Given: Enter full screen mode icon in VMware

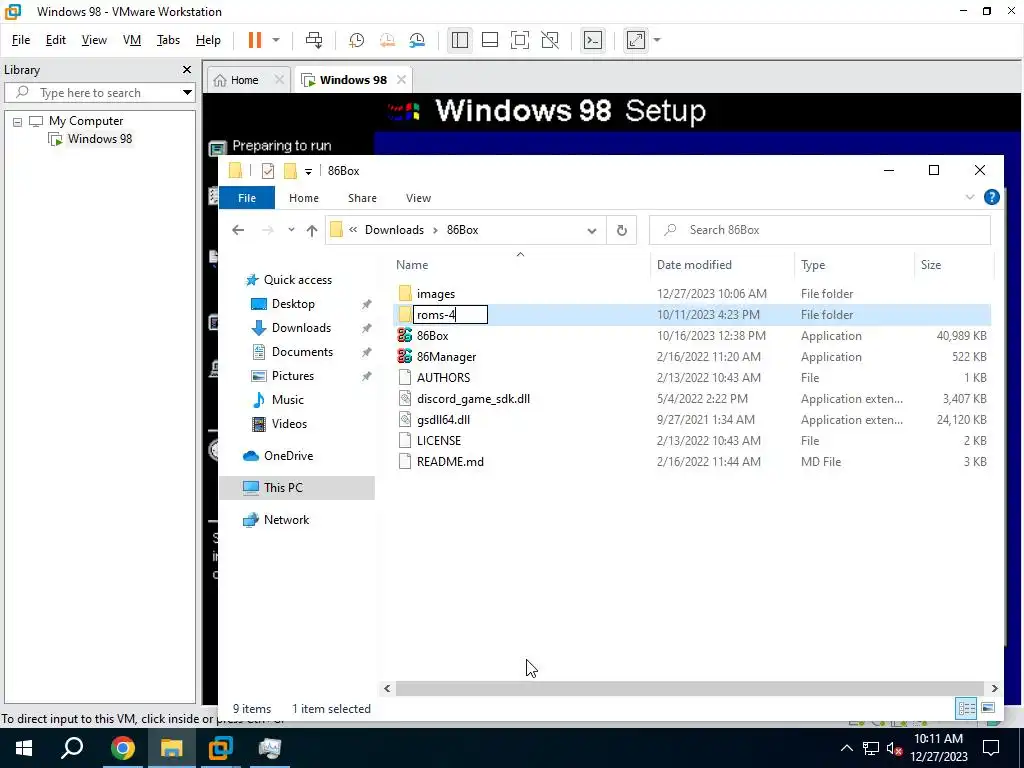Looking at the screenshot, I should (x=520, y=40).
